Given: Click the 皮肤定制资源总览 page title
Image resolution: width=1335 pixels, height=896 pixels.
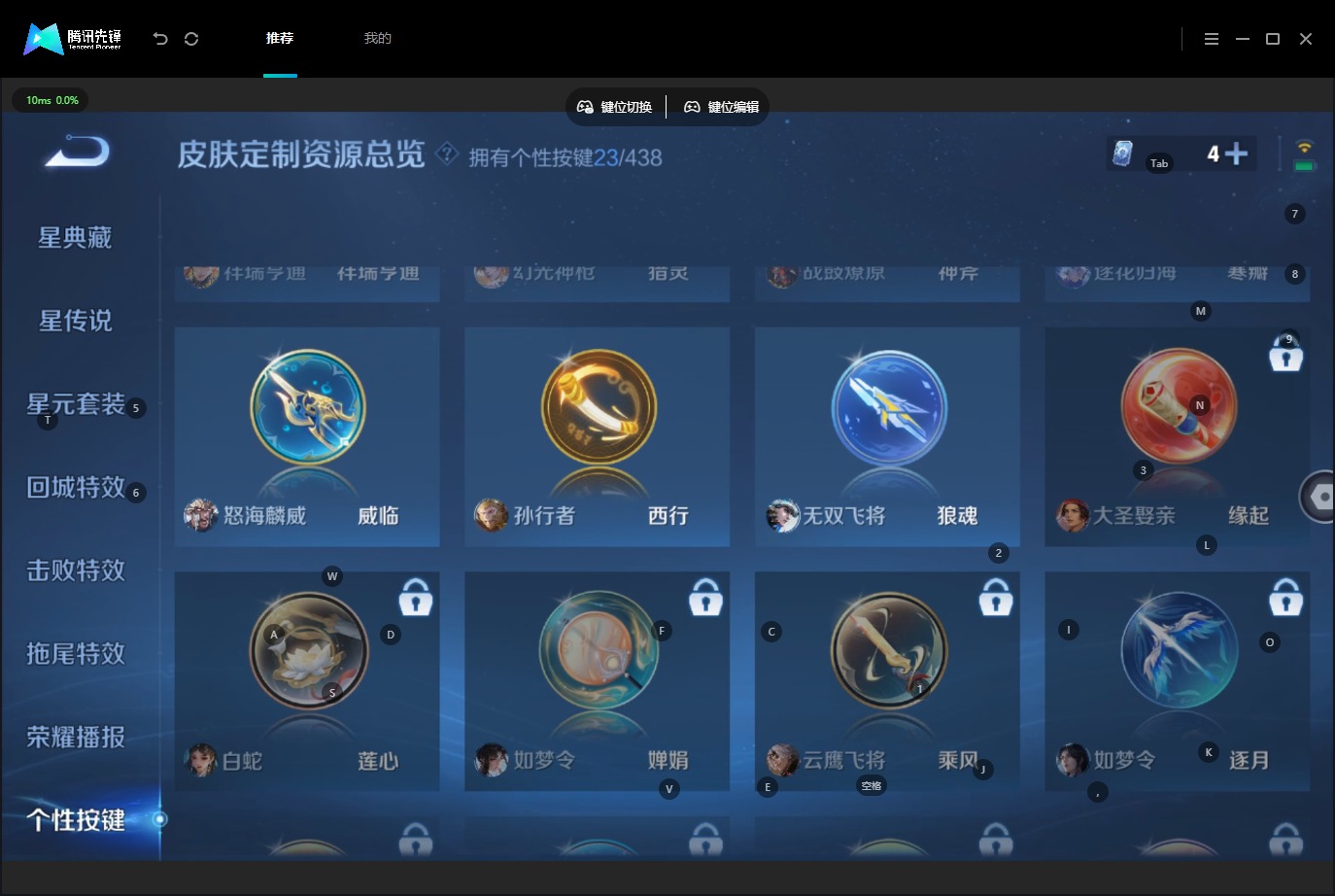Looking at the screenshot, I should click(301, 155).
